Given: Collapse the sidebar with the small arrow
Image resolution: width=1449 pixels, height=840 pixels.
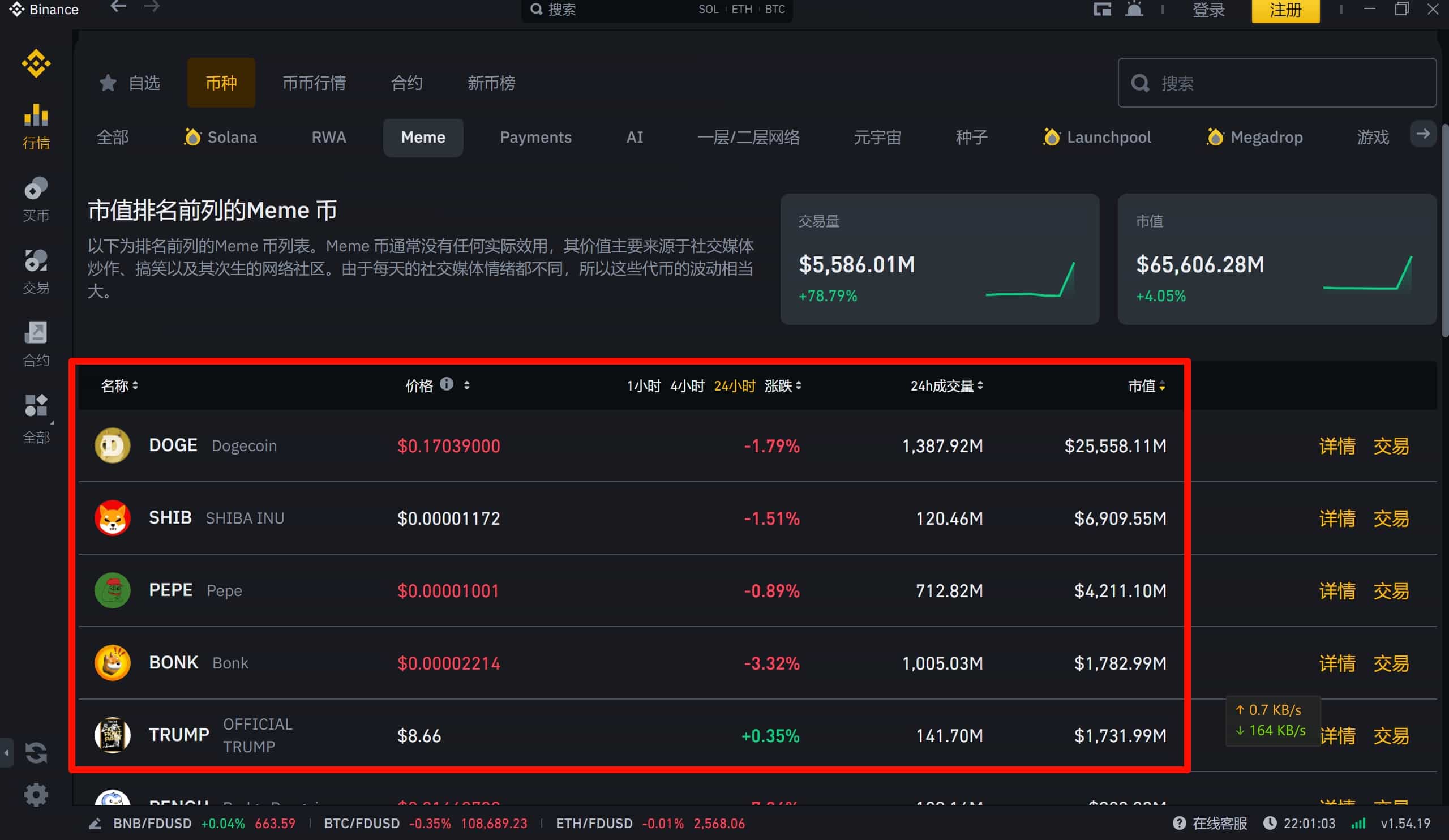Looking at the screenshot, I should click(x=6, y=753).
